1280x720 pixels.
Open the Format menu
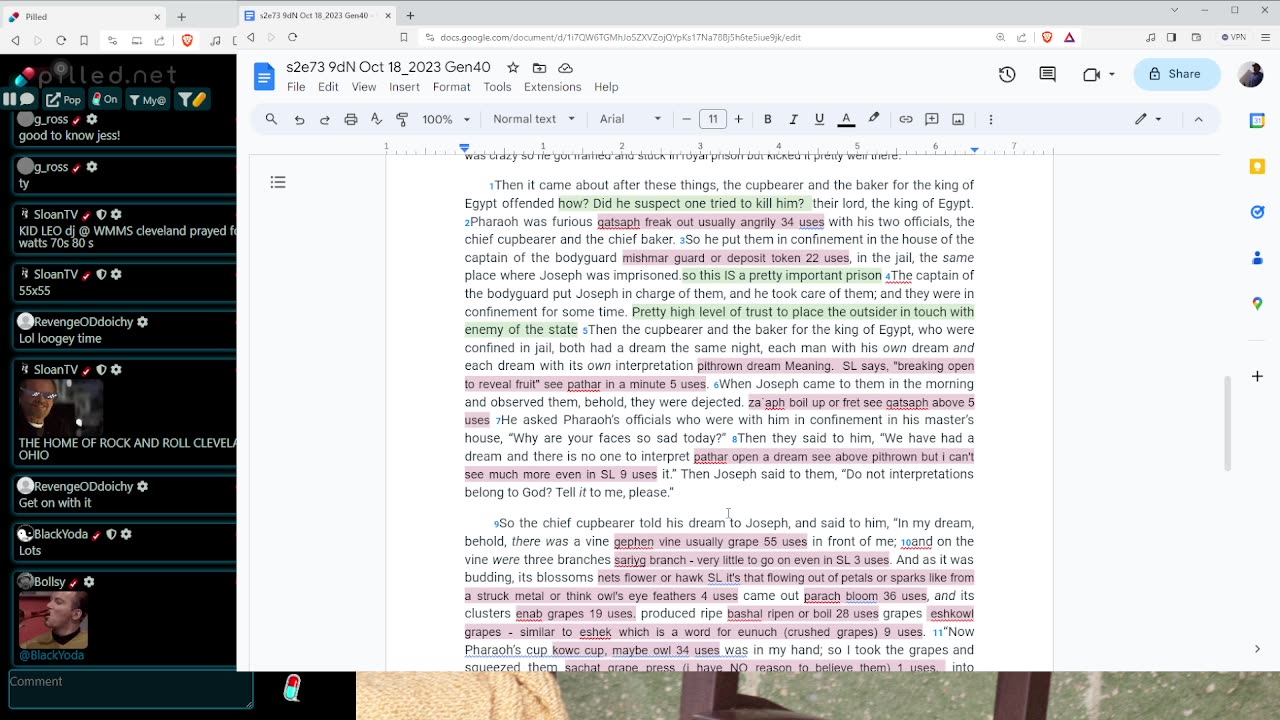pos(451,87)
